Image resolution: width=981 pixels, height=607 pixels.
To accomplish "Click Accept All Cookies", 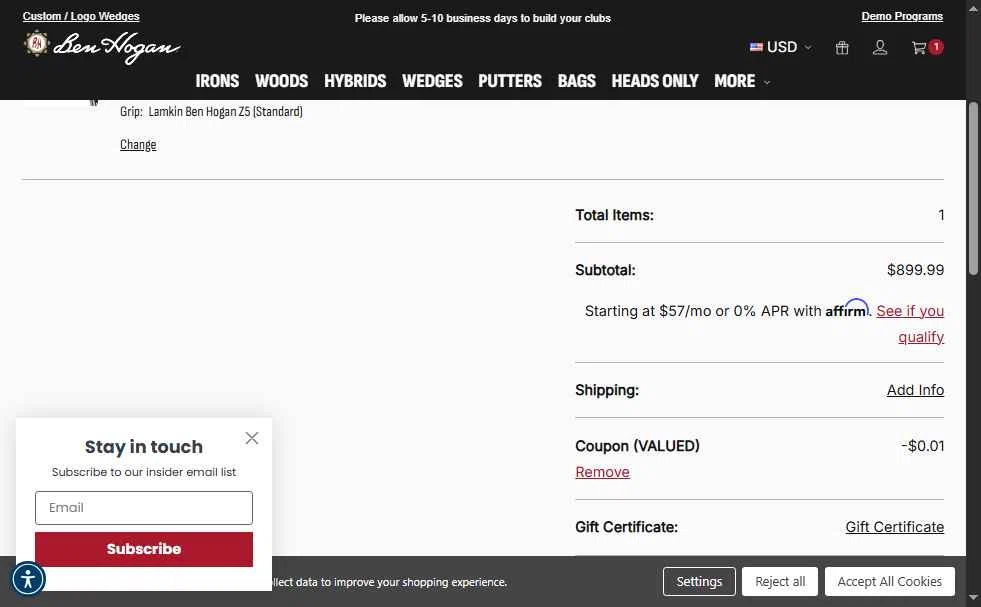I will [x=889, y=581].
